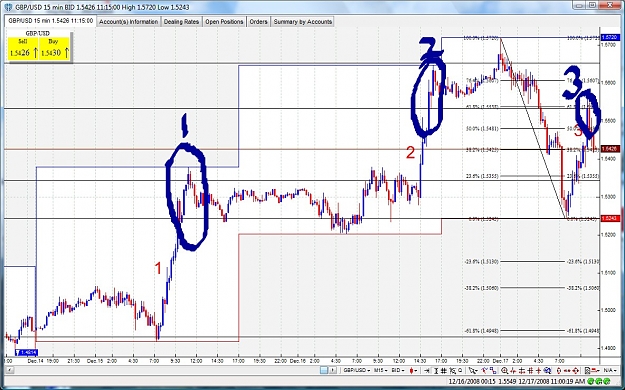Click the red horizontal scale arrows icon
625x390 pixels.
click(x=567, y=370)
